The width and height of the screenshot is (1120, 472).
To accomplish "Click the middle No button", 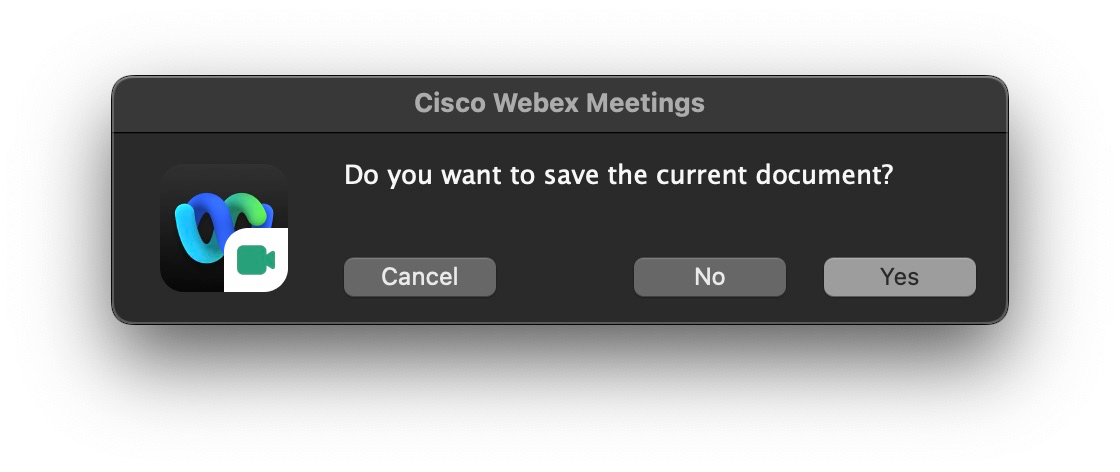I will click(709, 277).
